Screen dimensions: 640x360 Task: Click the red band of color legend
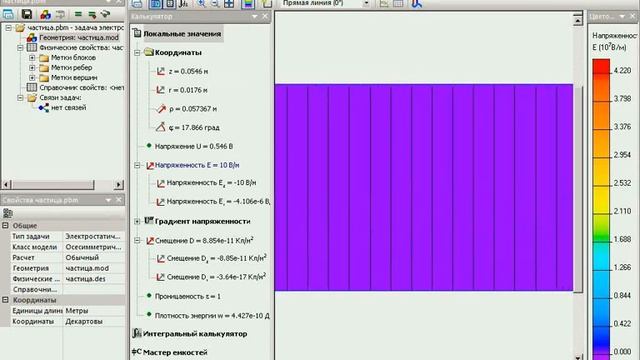601,67
